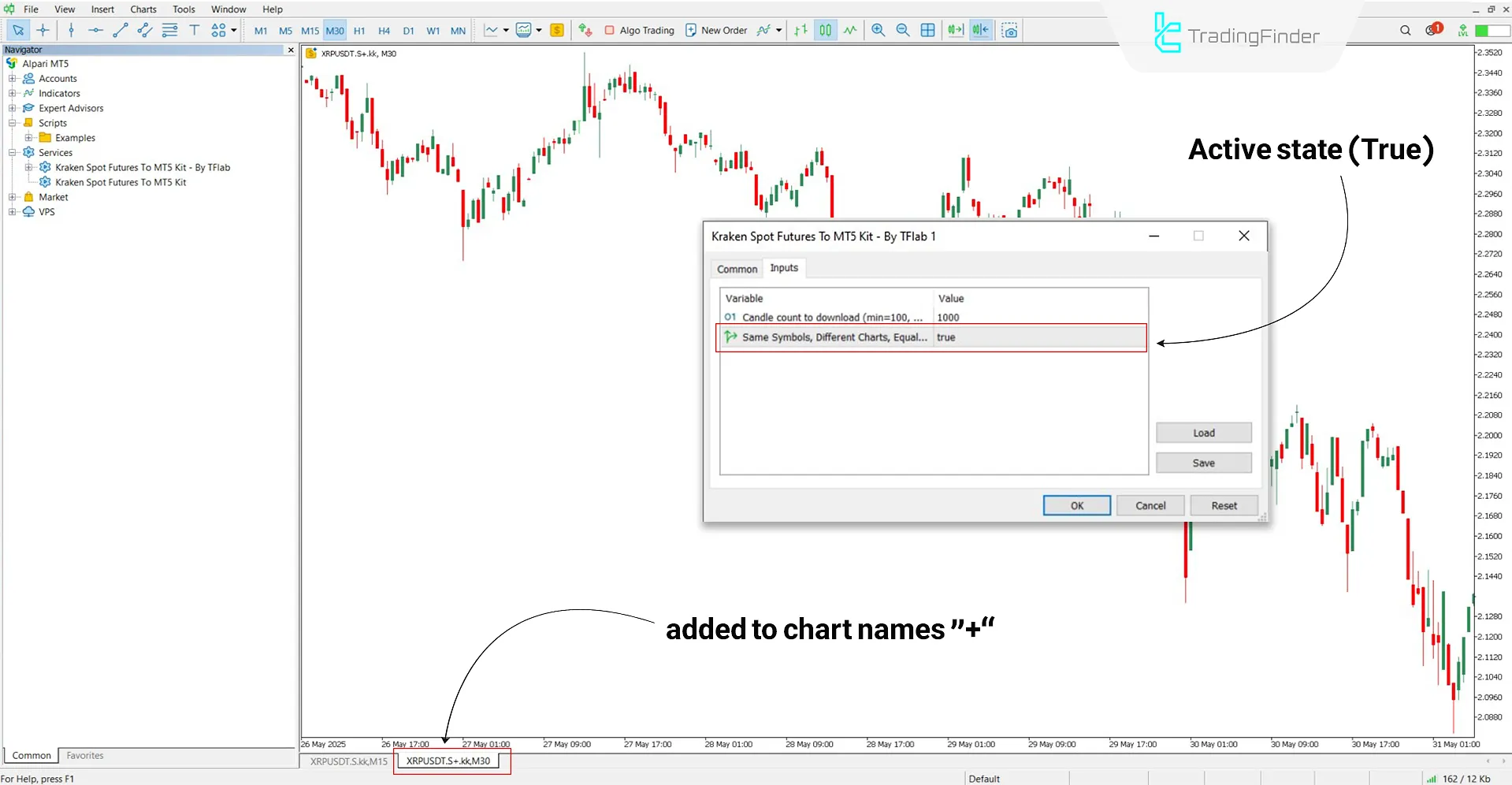Switch to Favorites tab in Navigator
Screen dimensions: 1512x785
tap(84, 755)
